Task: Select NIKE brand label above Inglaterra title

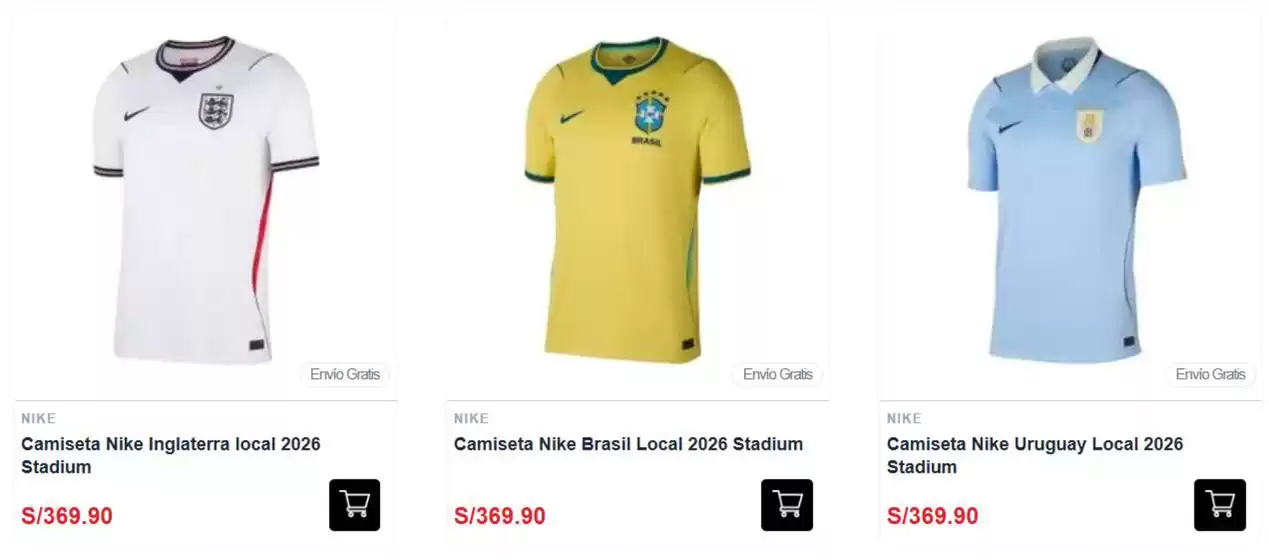Action: (x=38, y=418)
